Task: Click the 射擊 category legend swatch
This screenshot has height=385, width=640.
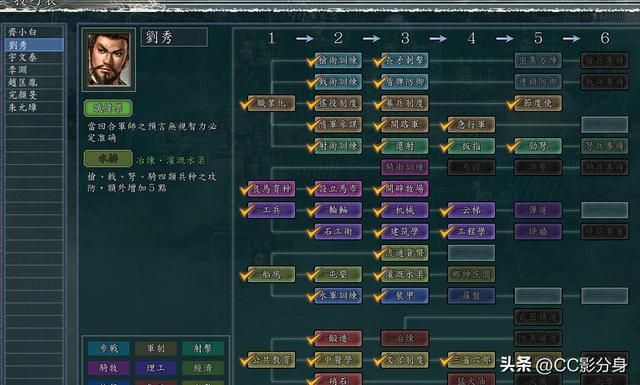Action: pos(203,349)
